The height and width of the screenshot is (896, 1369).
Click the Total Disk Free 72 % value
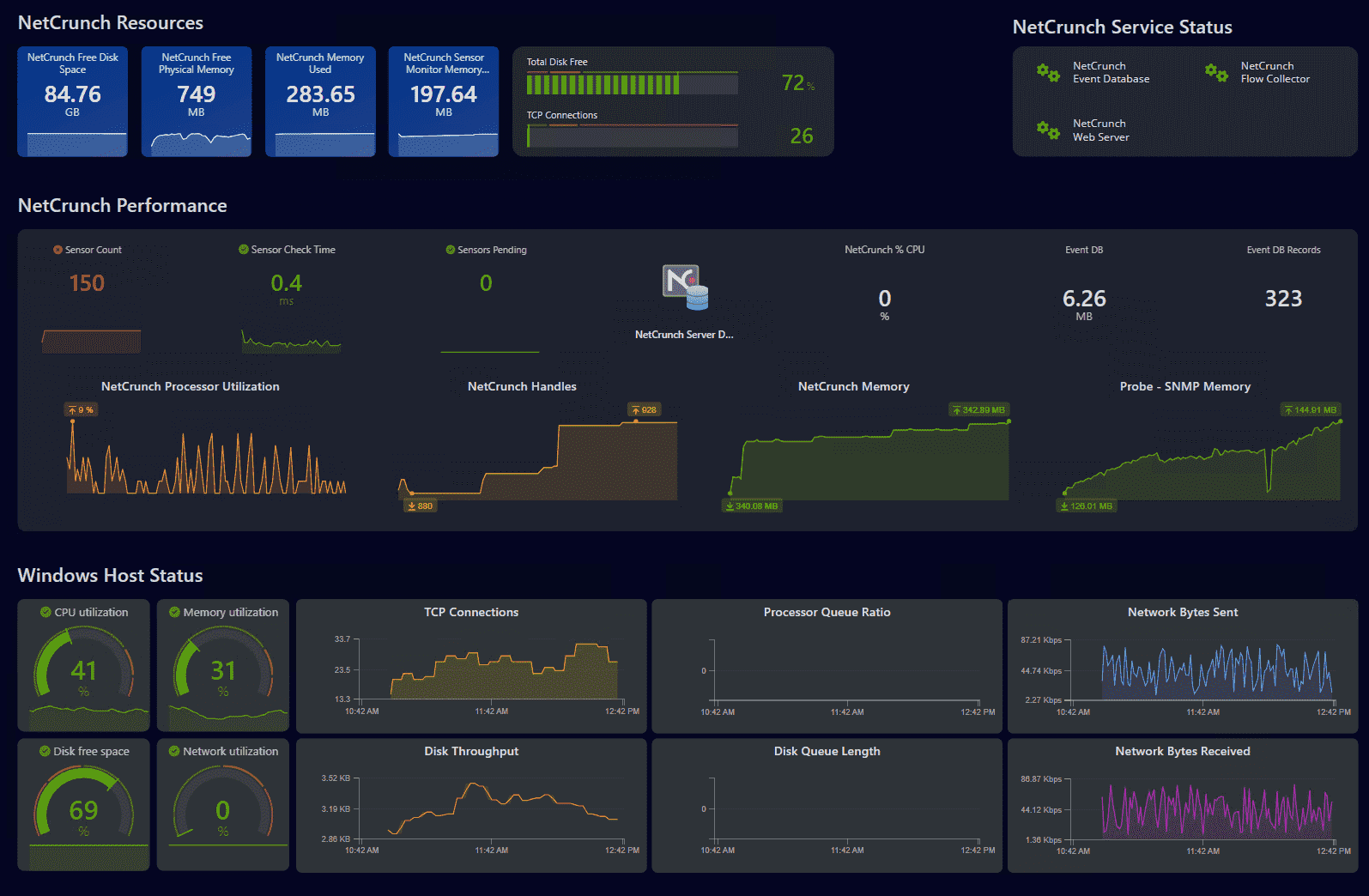798,83
